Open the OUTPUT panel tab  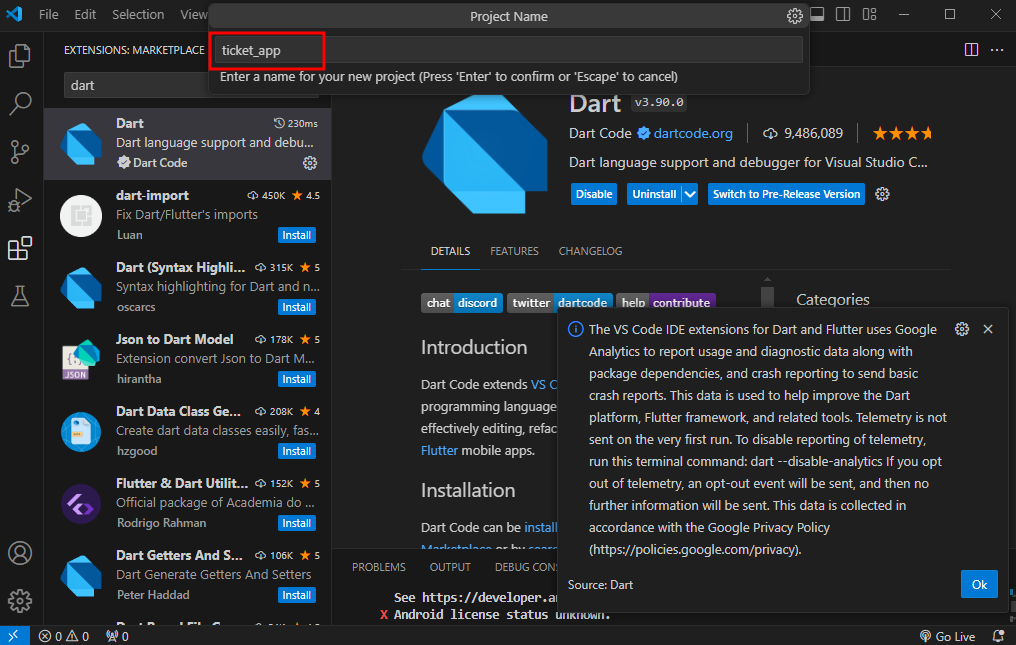pos(450,567)
